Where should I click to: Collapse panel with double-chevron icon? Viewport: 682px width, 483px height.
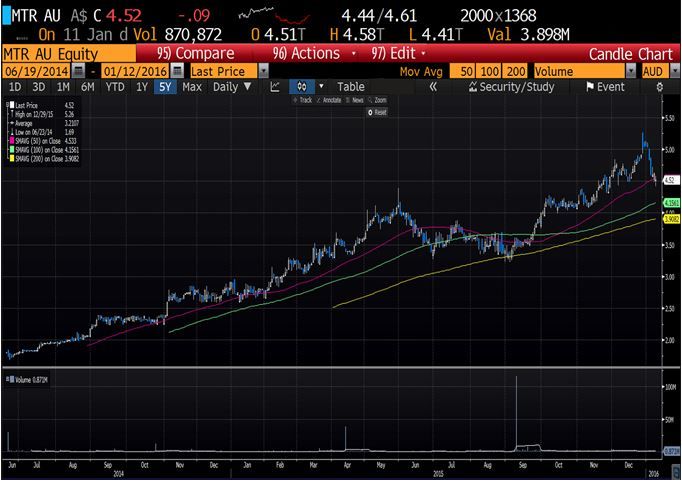(433, 87)
